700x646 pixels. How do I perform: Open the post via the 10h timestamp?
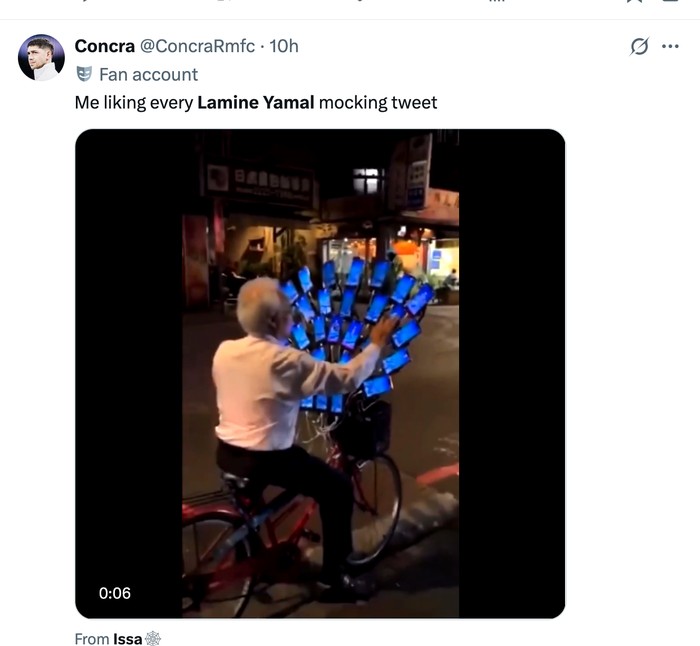pyautogui.click(x=285, y=46)
